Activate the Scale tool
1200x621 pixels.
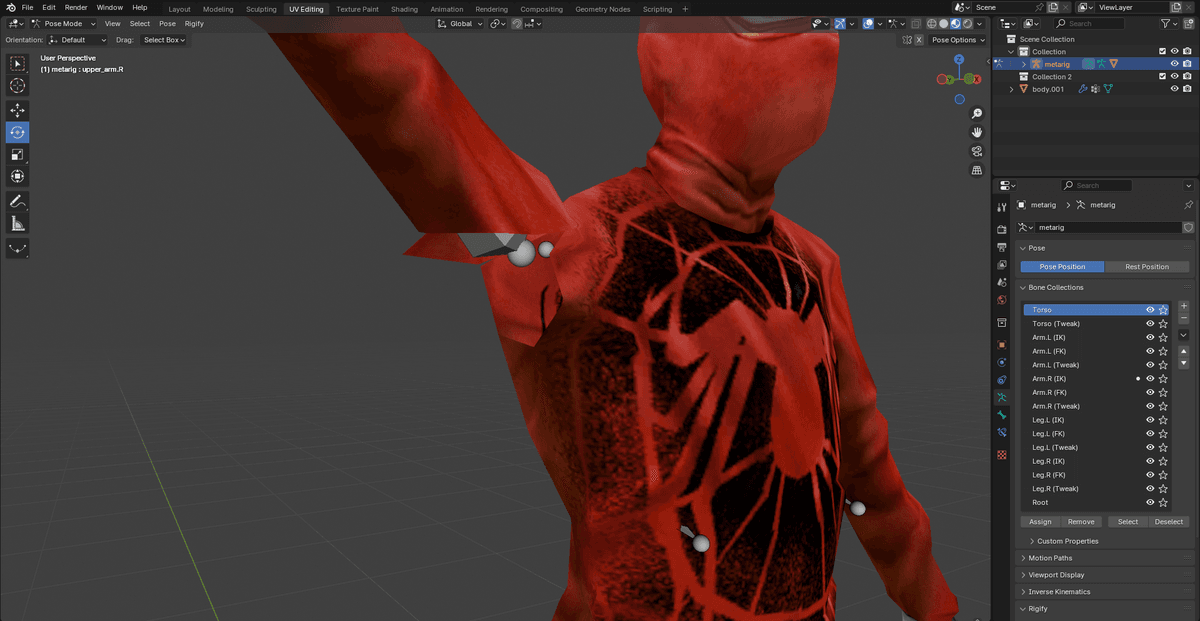point(18,154)
